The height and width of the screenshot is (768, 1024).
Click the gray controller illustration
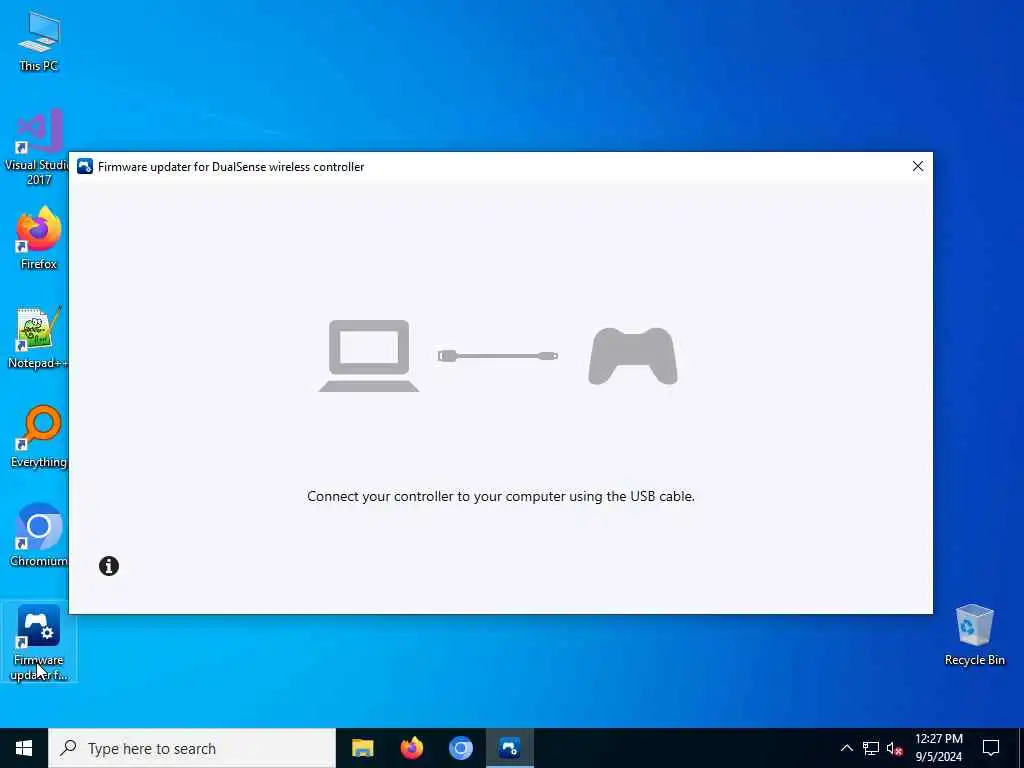tap(633, 356)
